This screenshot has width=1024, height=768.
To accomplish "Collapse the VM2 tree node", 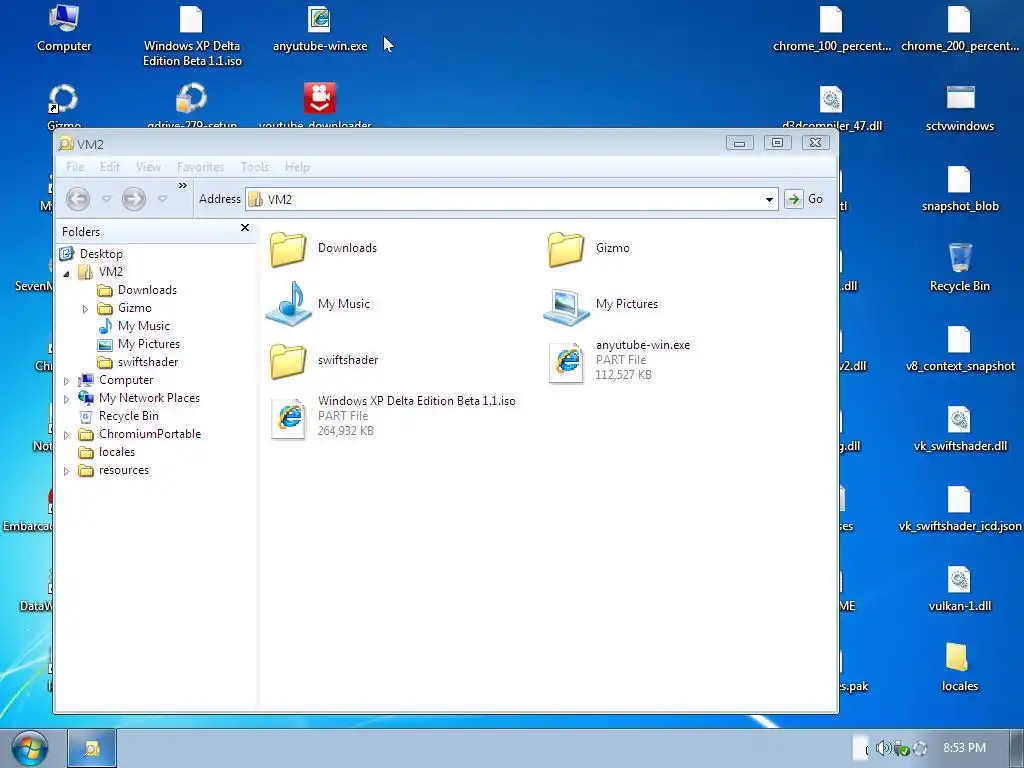I will point(66,274).
